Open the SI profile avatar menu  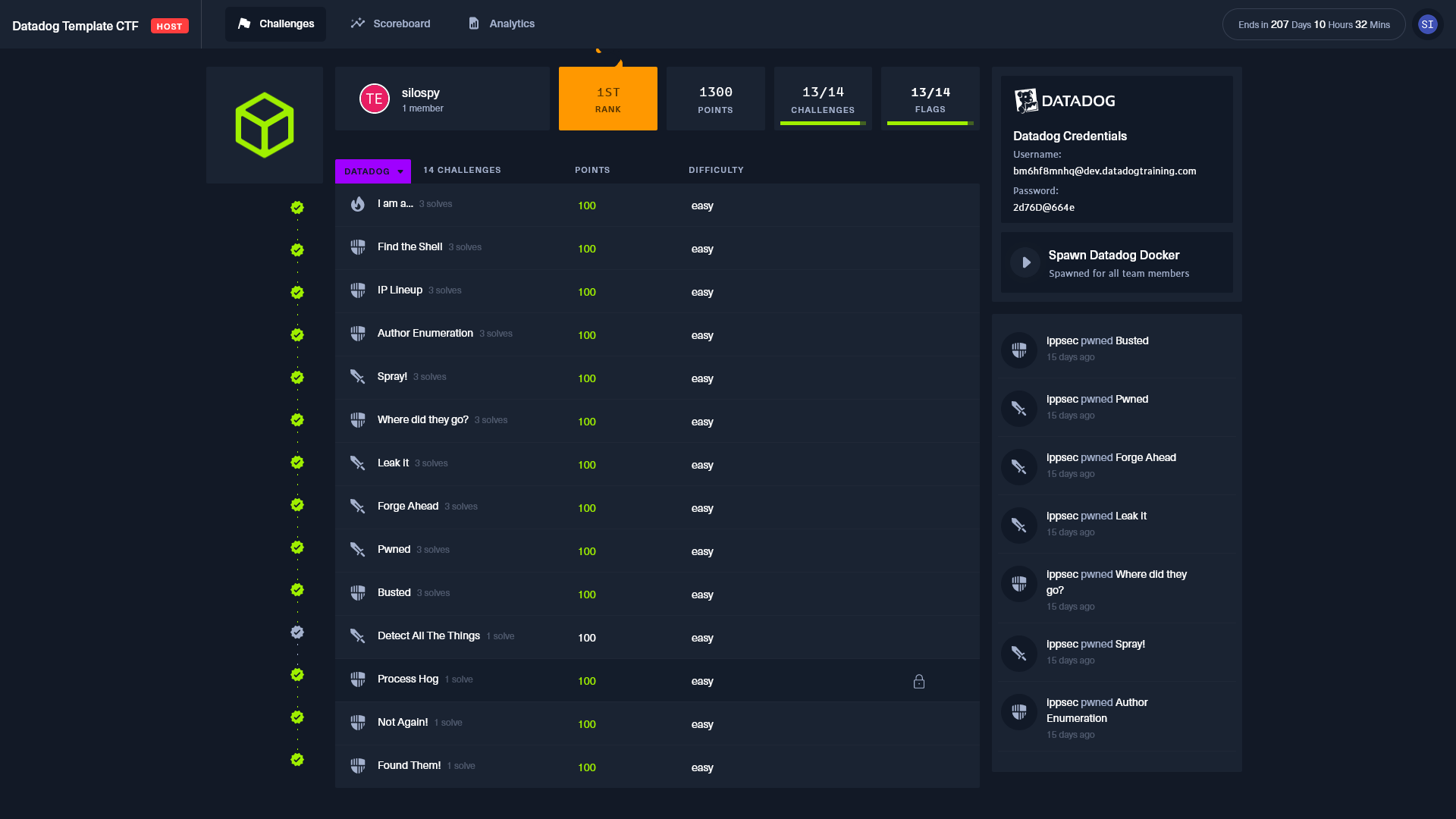click(1428, 24)
